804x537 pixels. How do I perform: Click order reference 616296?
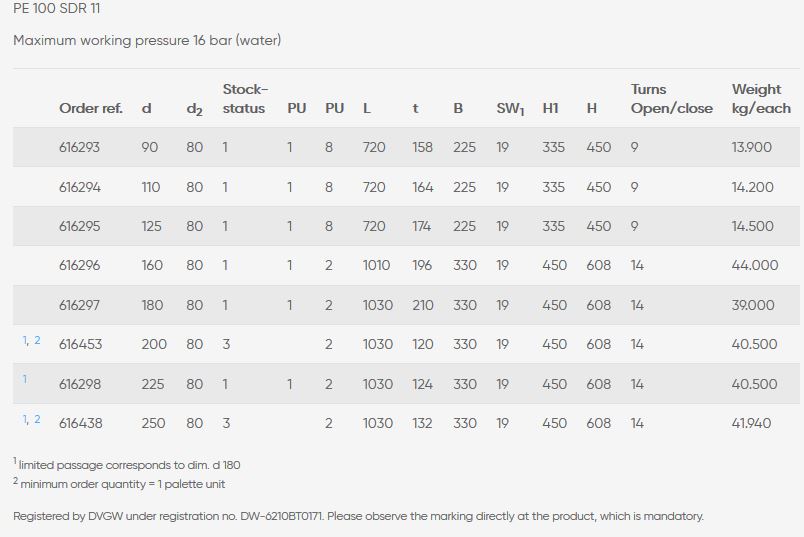coord(80,265)
